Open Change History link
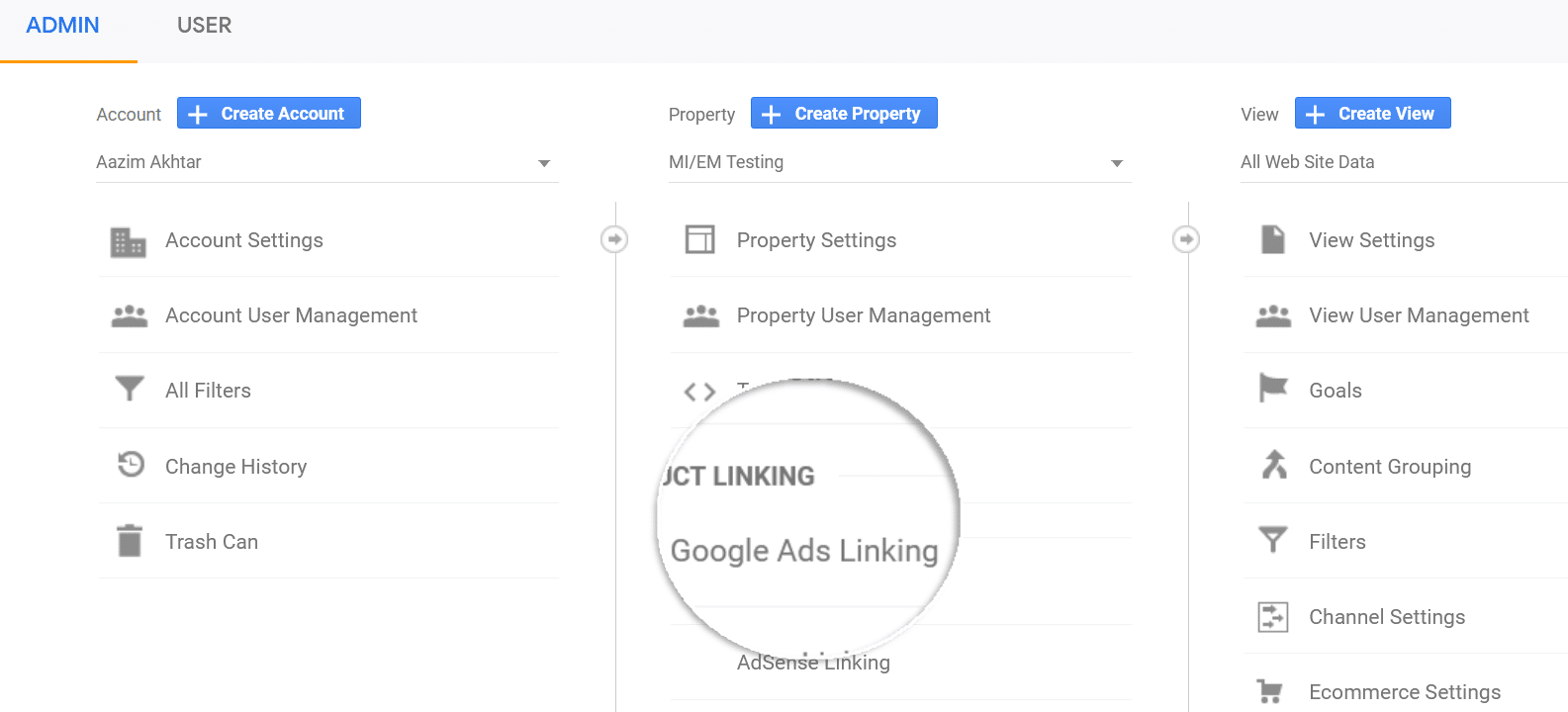 point(235,467)
